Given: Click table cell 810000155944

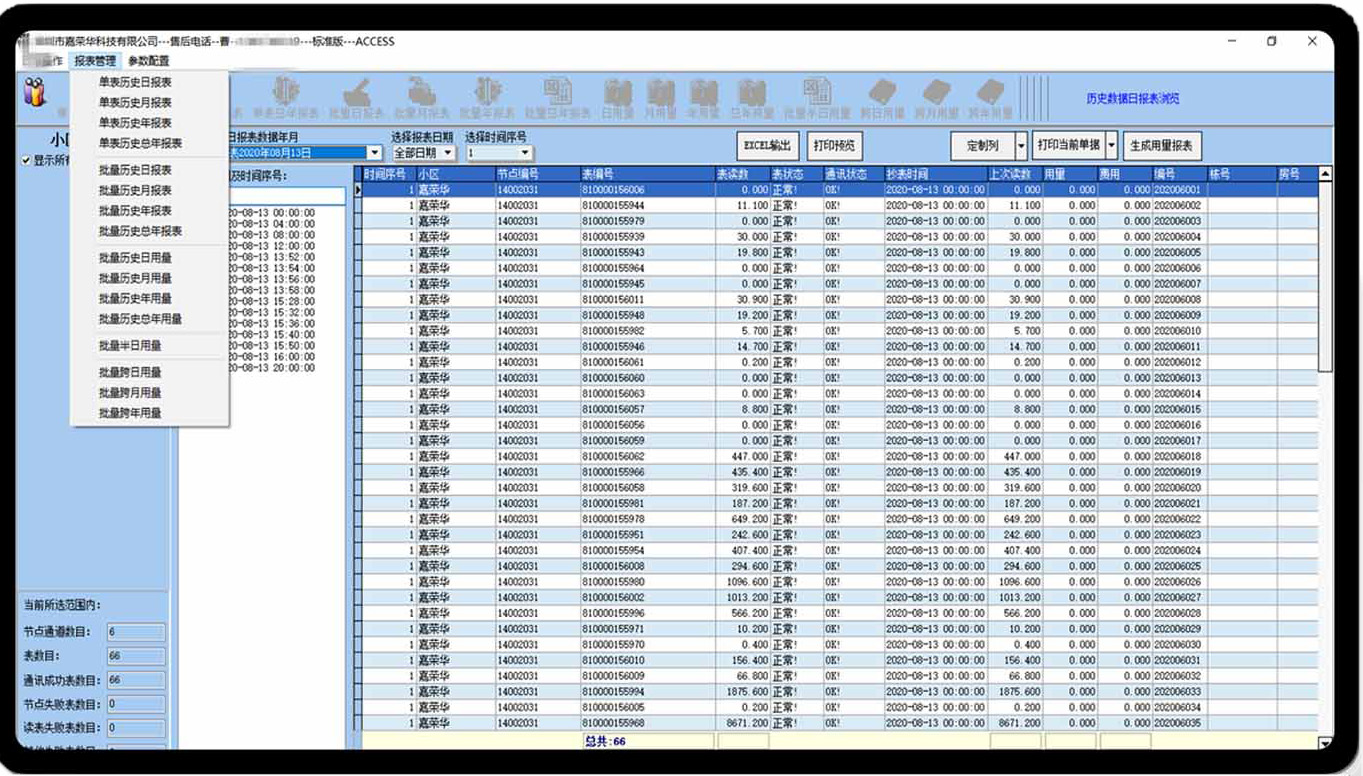Looking at the screenshot, I should coord(646,205).
